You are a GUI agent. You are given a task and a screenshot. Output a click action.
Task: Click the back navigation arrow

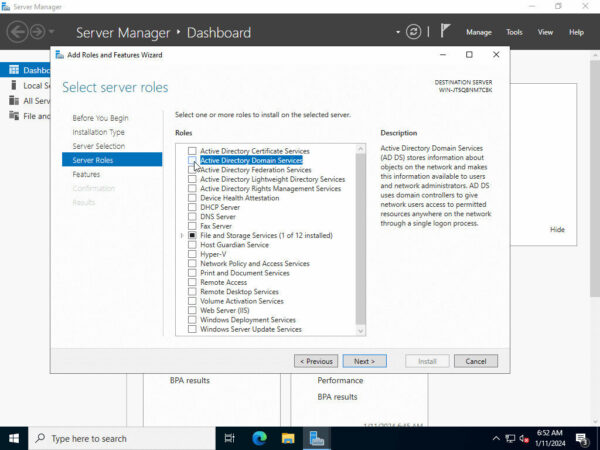pos(17,32)
